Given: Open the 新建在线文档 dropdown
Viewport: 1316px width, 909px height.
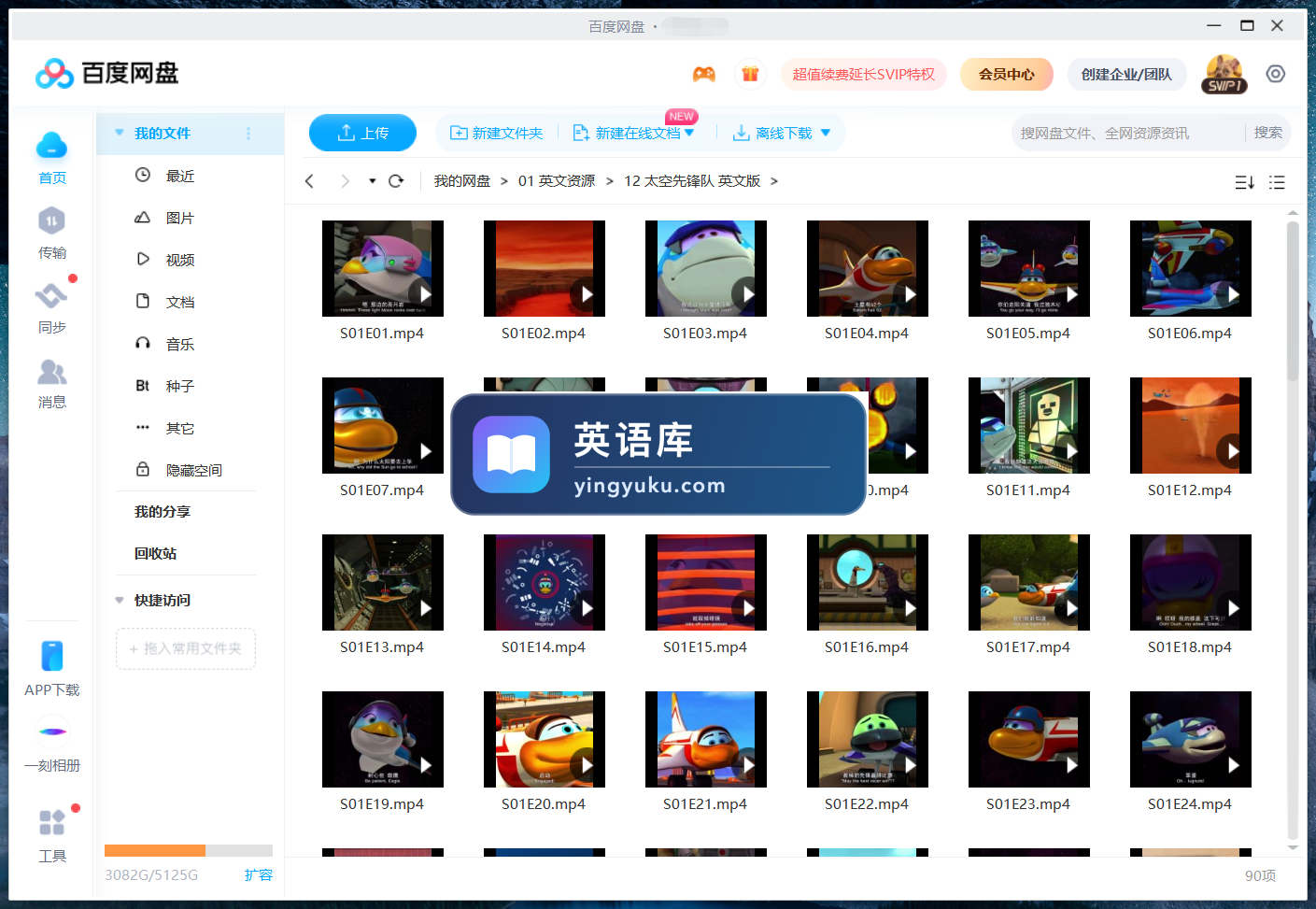Looking at the screenshot, I should pyautogui.click(x=690, y=133).
